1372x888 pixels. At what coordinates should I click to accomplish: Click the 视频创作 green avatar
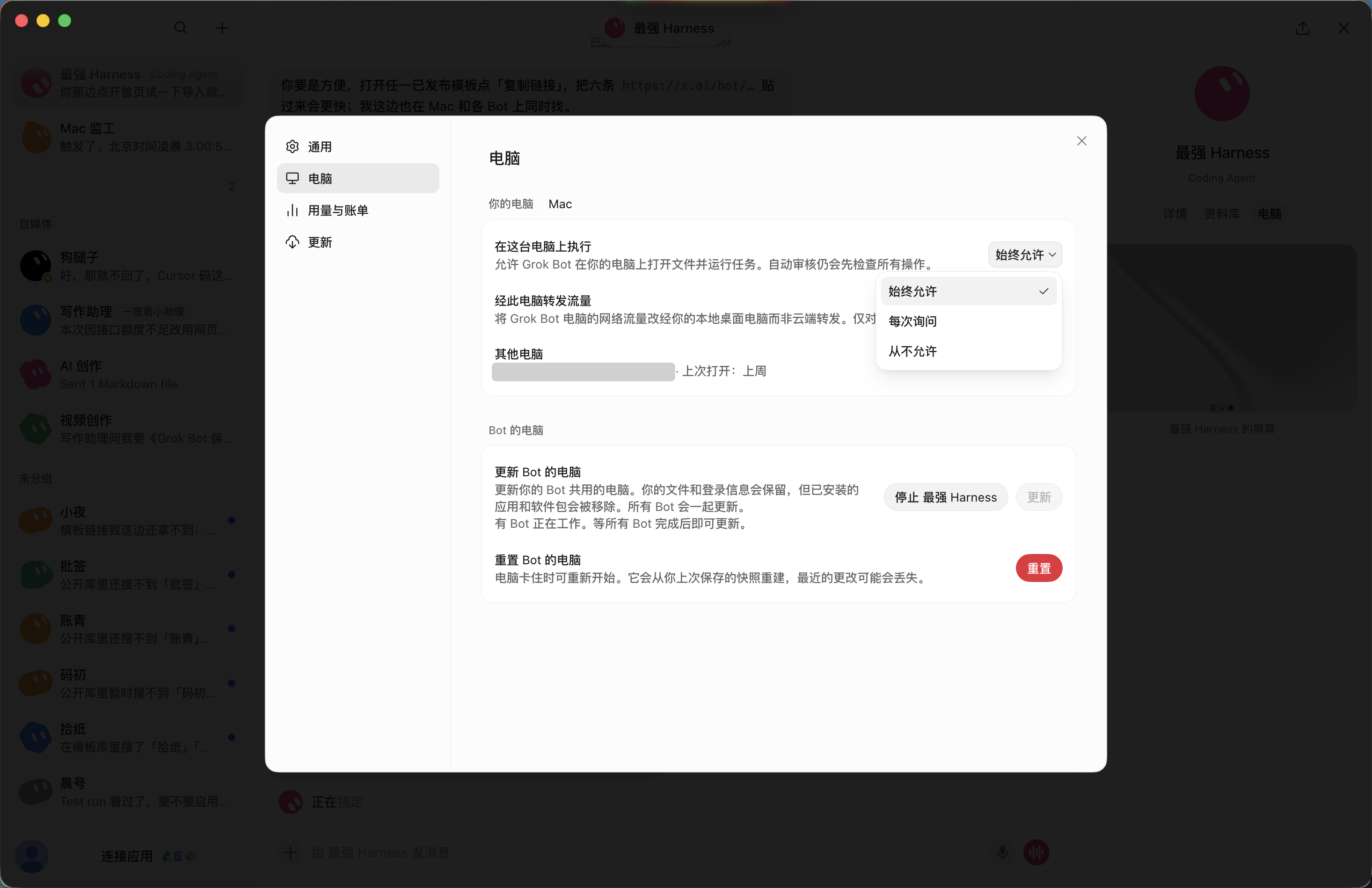(36, 429)
